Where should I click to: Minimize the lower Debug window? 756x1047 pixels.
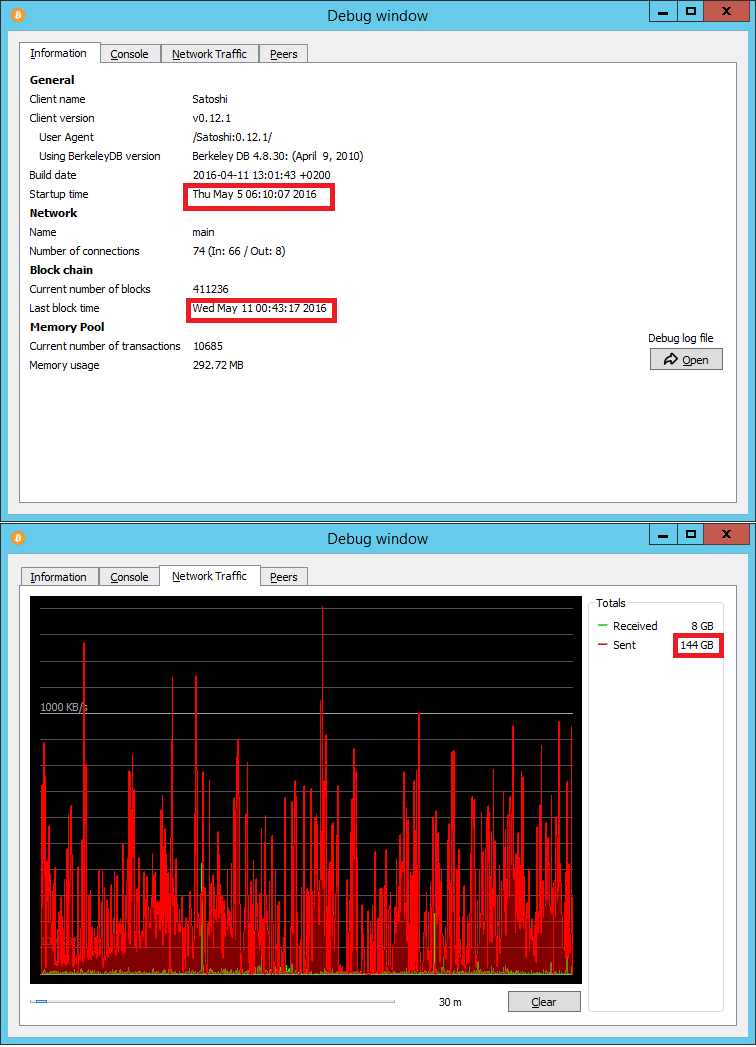click(663, 534)
